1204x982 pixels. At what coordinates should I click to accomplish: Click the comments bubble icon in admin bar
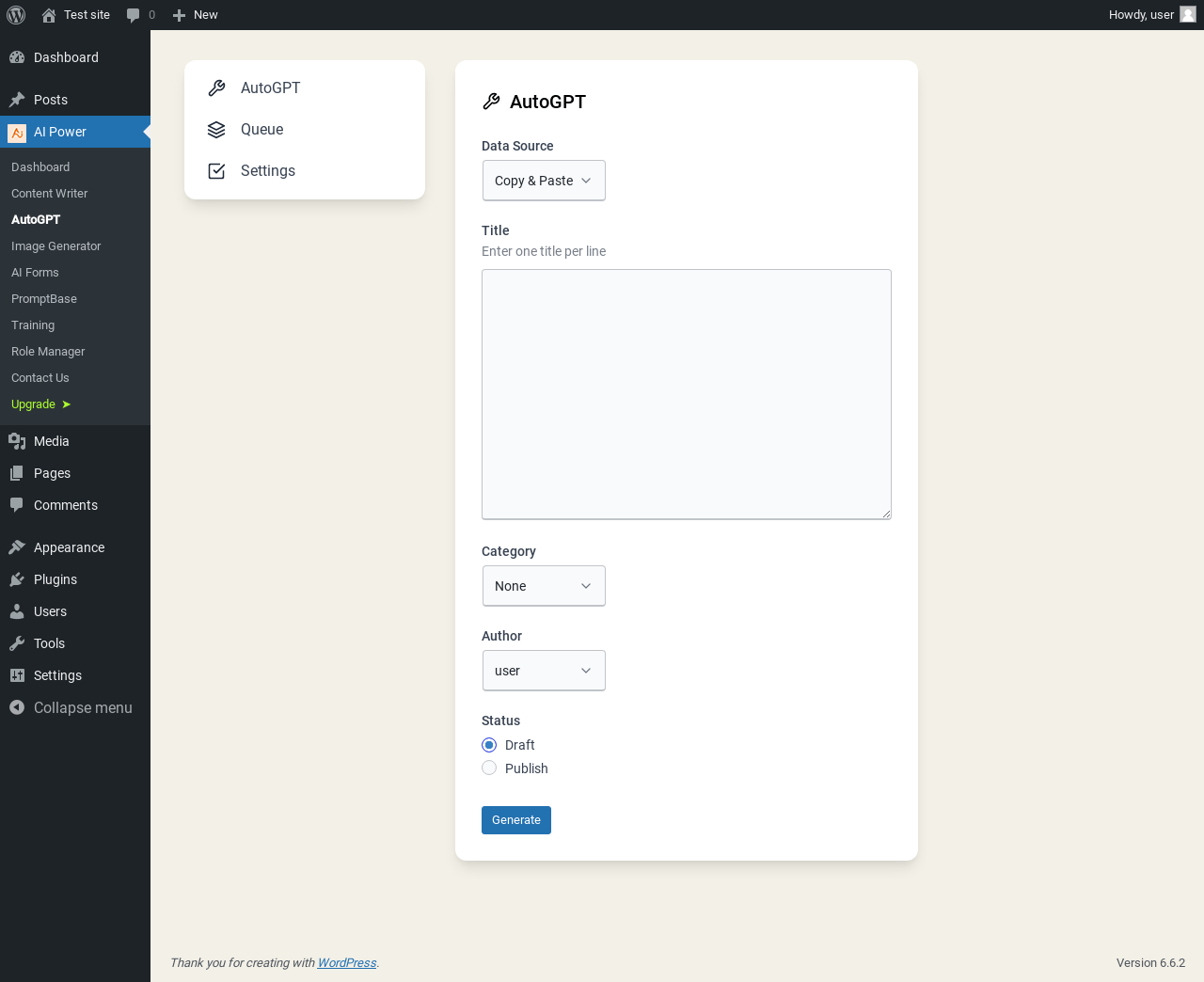133,15
